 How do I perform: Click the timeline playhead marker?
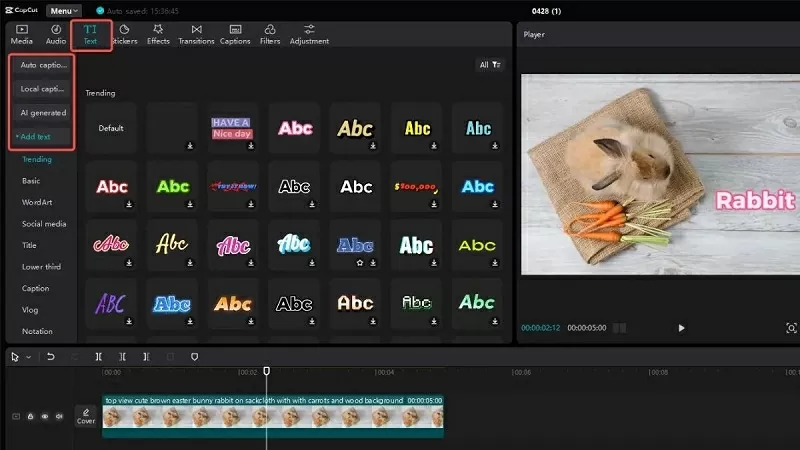coord(266,371)
